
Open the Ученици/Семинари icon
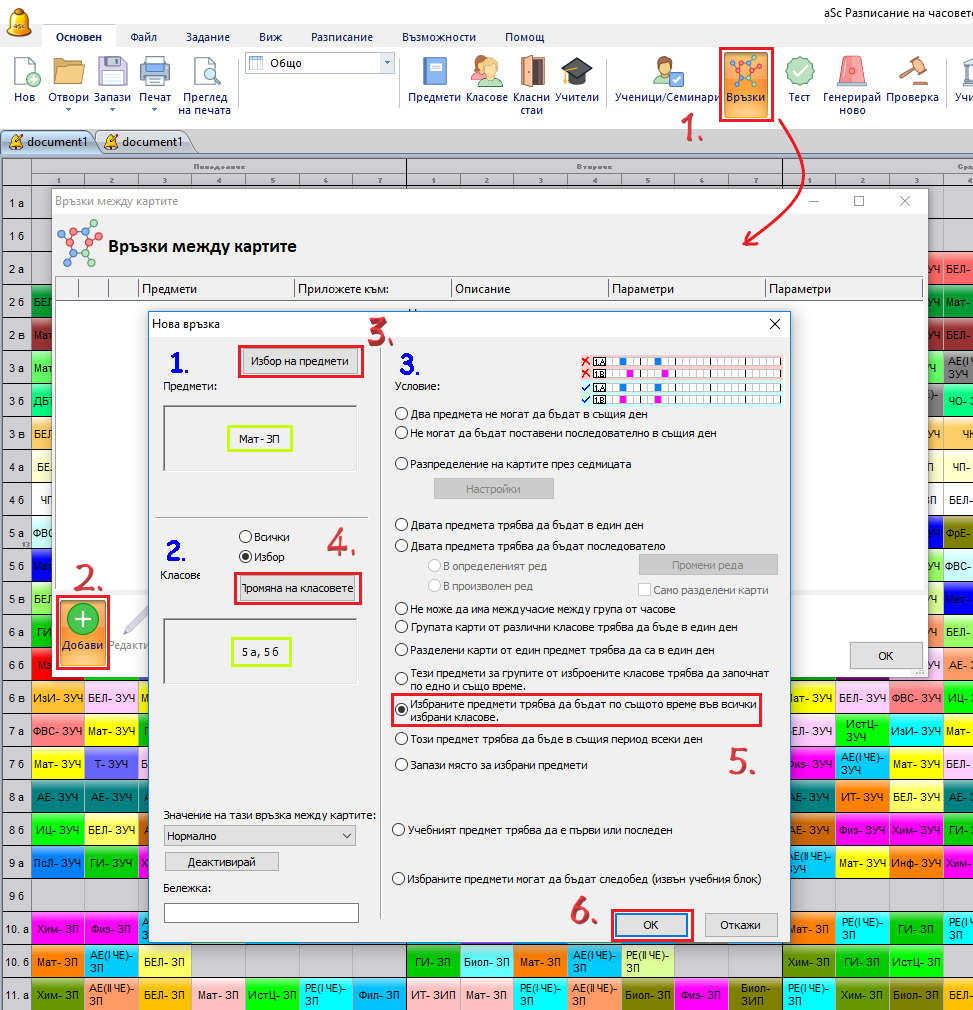pos(667,72)
